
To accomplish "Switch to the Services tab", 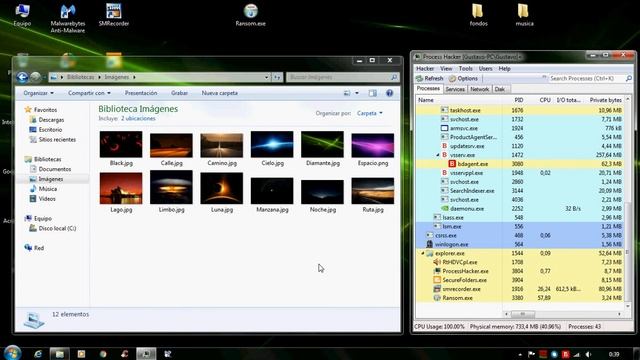I will (x=455, y=89).
